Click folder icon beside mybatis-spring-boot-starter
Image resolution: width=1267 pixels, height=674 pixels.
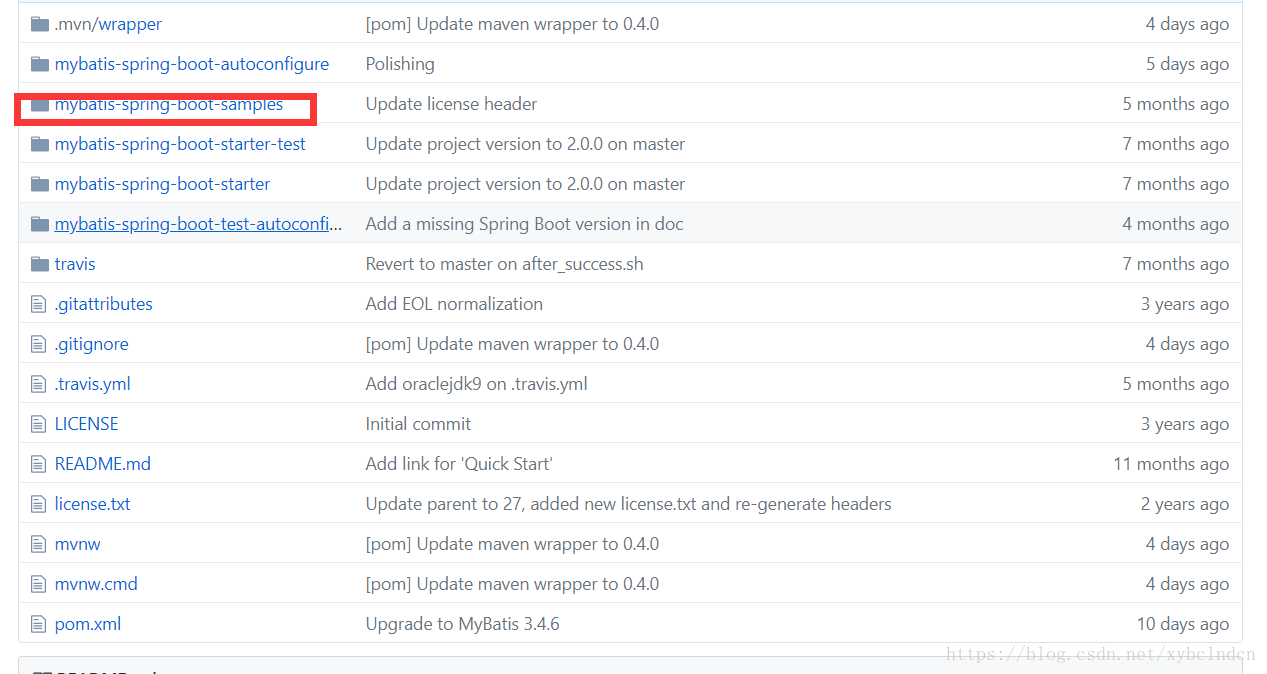pos(40,184)
